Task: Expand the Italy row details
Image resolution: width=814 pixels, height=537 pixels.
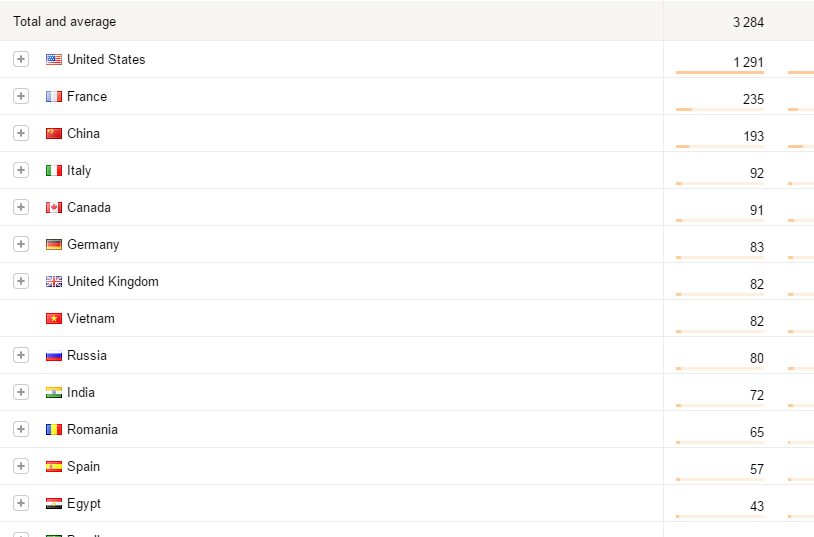Action: pyautogui.click(x=21, y=170)
